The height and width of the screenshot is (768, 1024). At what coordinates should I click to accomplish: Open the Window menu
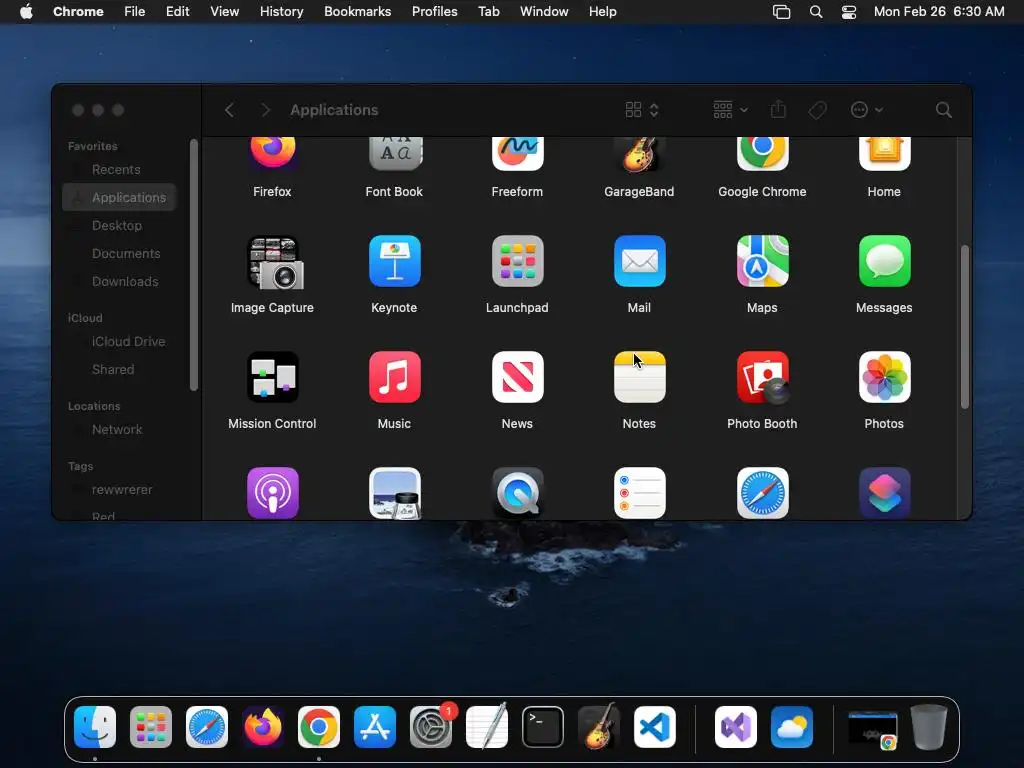coord(544,12)
